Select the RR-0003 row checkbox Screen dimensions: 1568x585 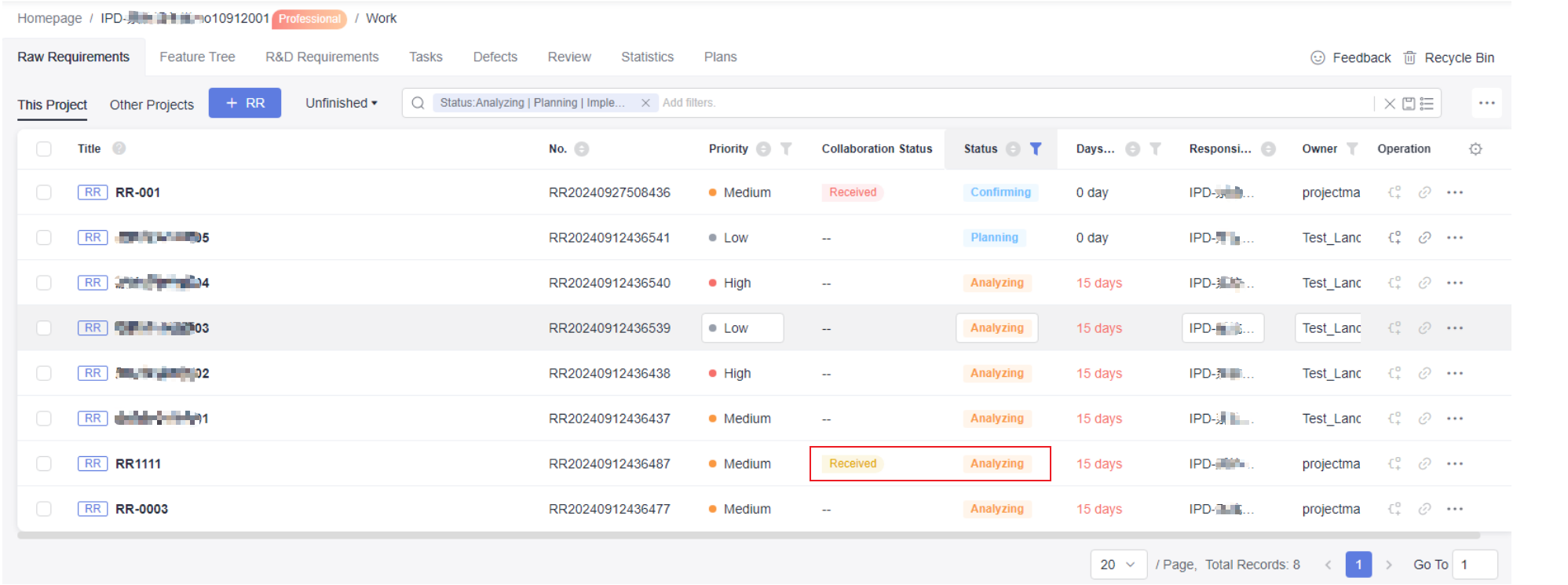click(44, 510)
